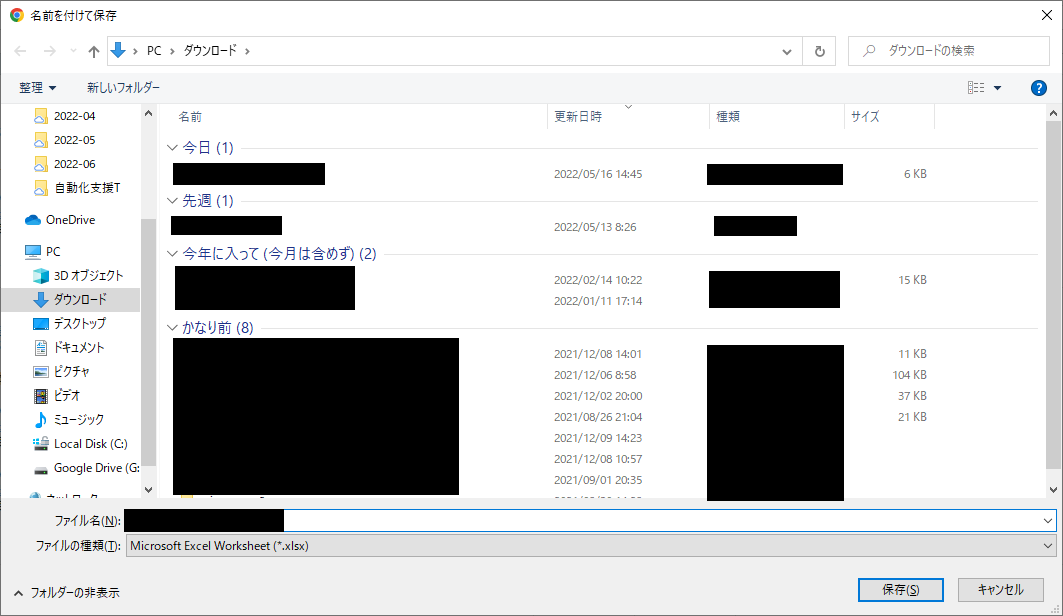This screenshot has width=1063, height=616.
Task: Open the help icon in the toolbar
Action: click(x=1038, y=87)
